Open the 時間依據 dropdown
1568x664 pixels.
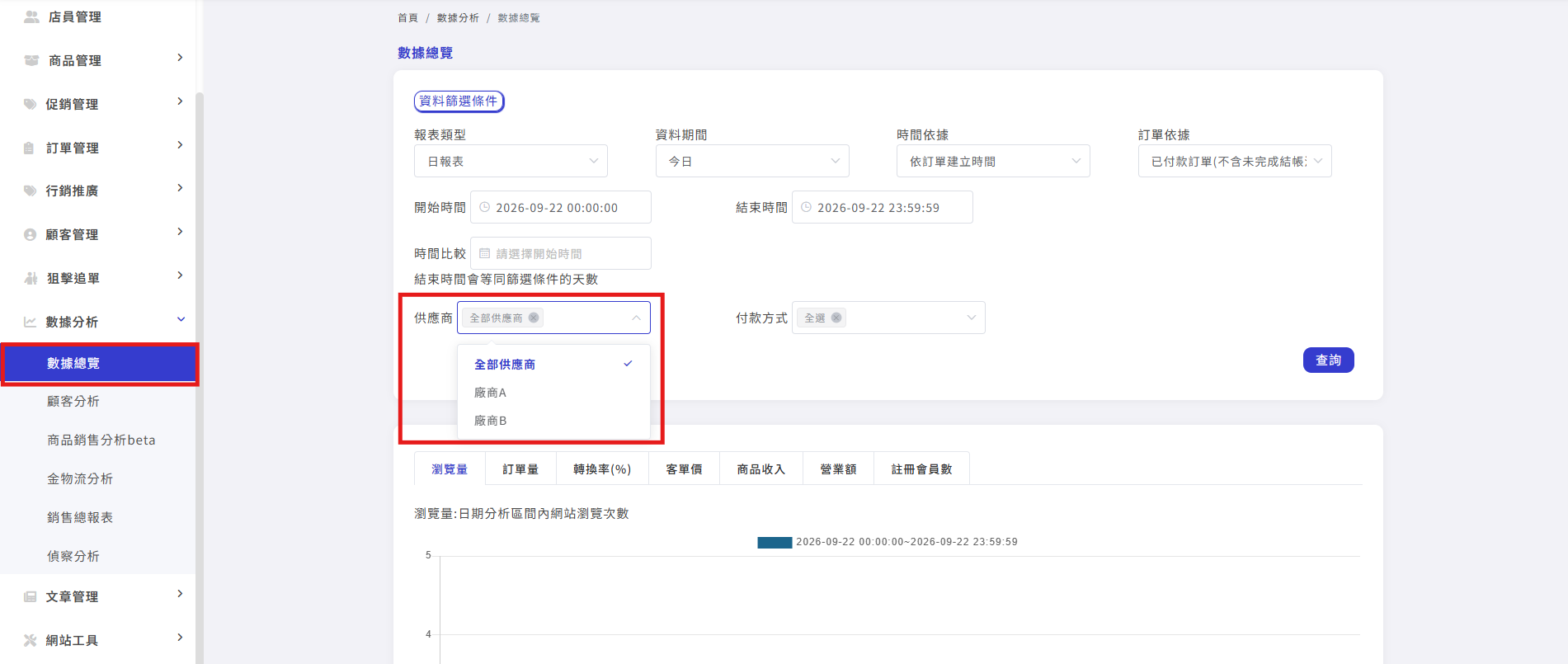[993, 161]
